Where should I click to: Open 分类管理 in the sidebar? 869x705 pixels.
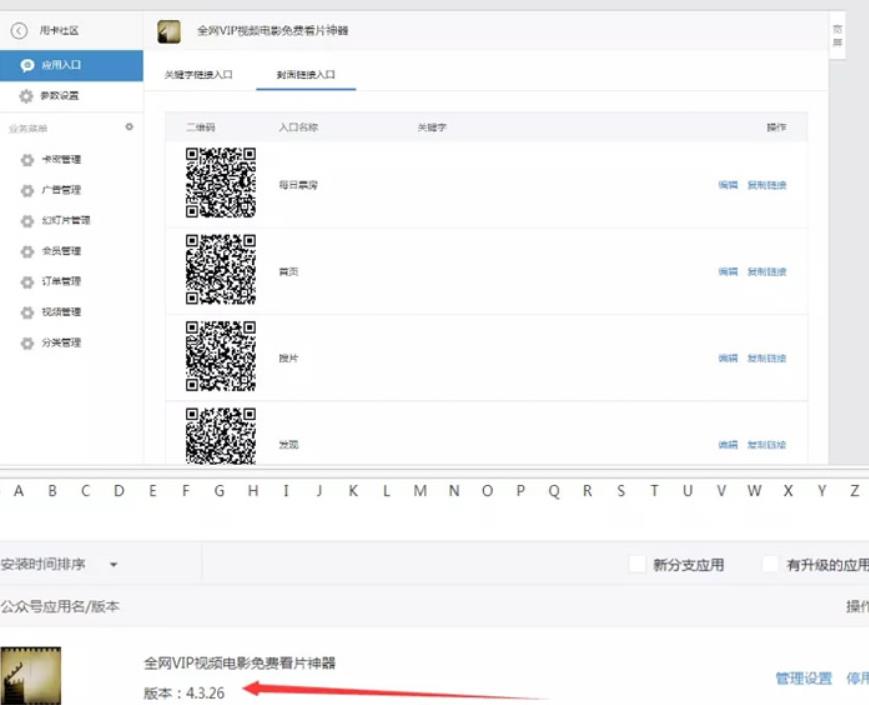tap(62, 343)
